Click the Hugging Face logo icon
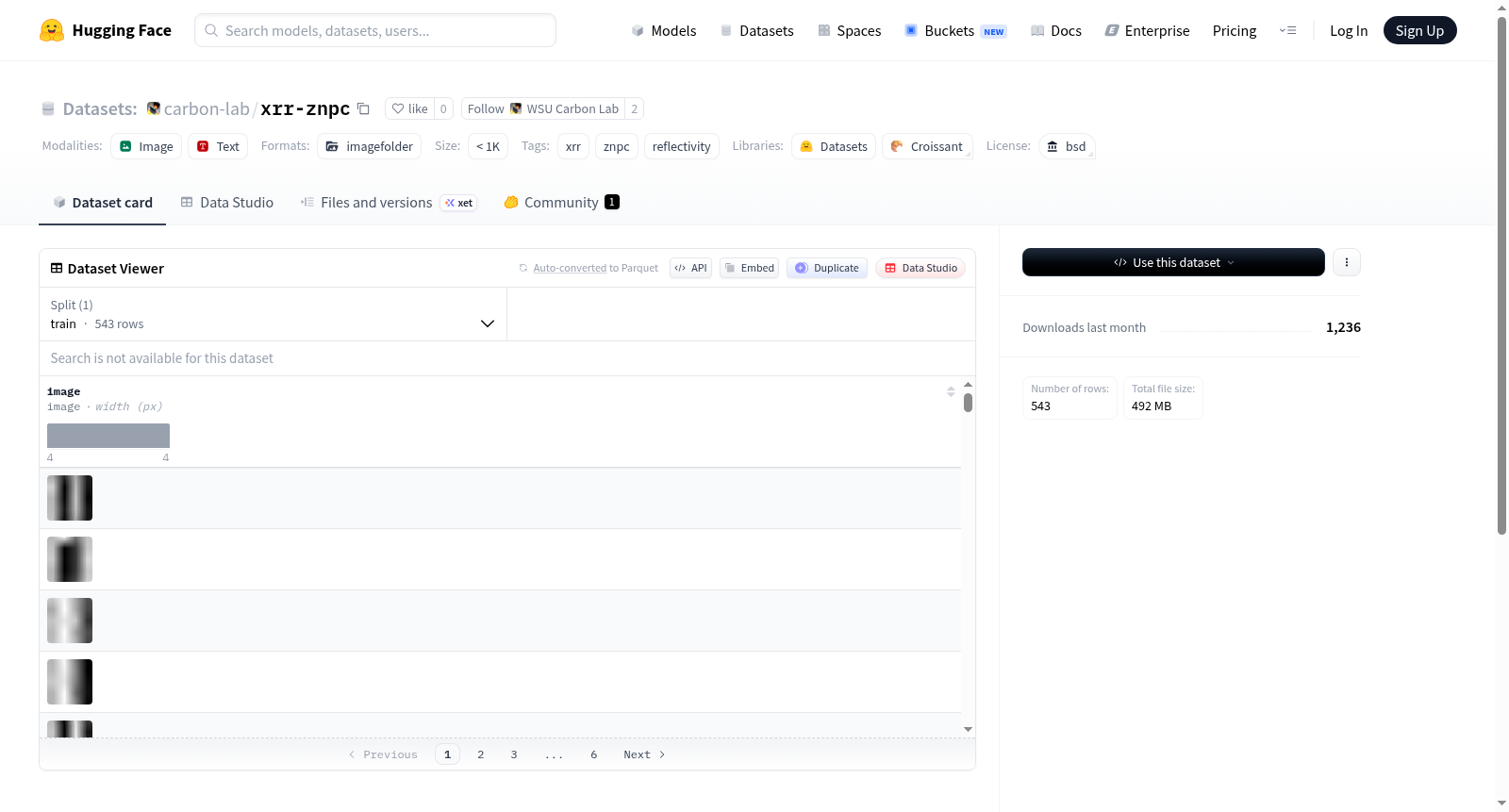 tap(52, 30)
